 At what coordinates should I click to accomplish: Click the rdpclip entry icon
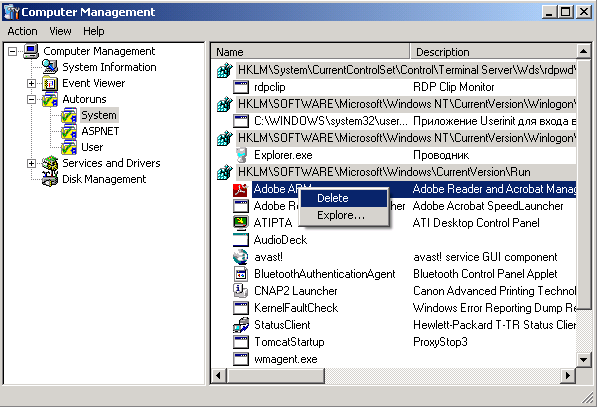click(x=241, y=87)
